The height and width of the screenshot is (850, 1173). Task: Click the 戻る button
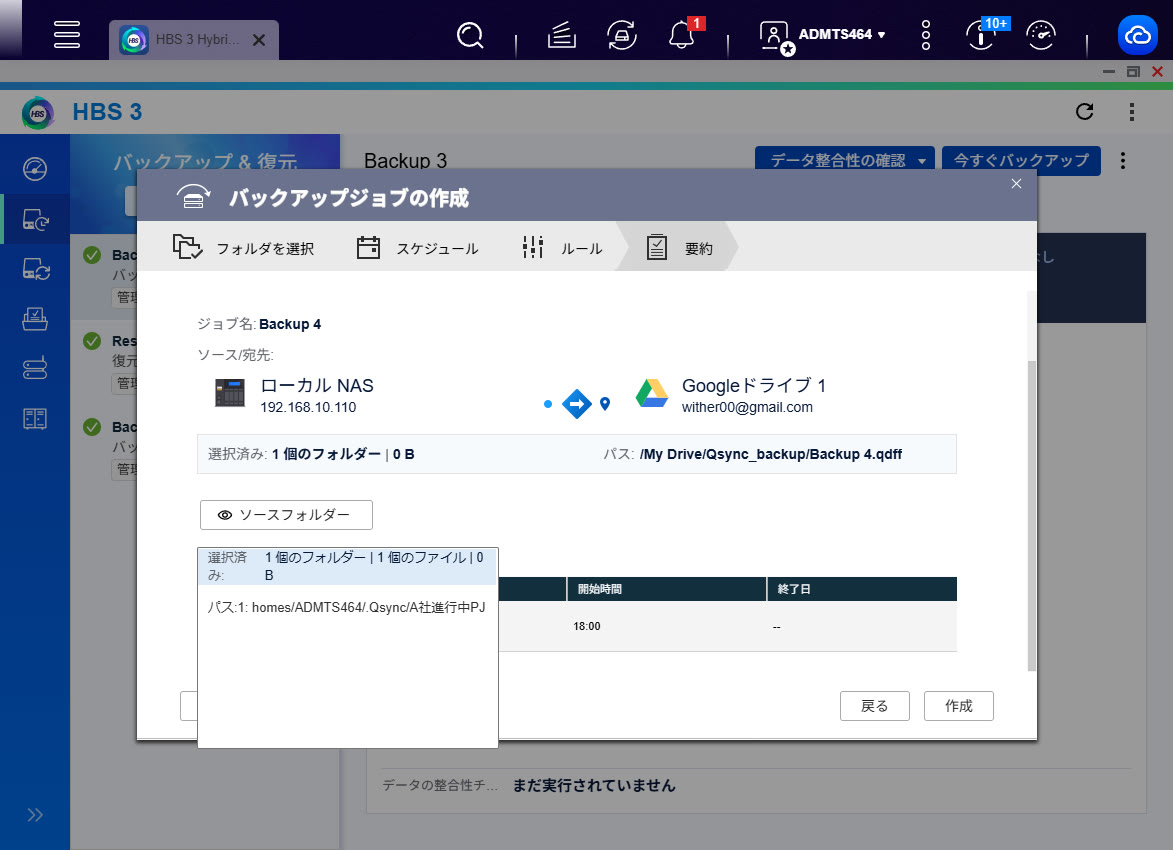point(874,705)
